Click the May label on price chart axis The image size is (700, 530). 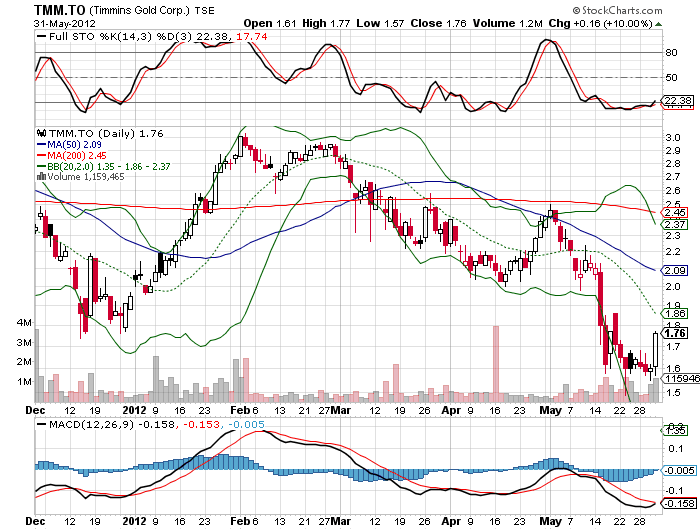click(550, 410)
